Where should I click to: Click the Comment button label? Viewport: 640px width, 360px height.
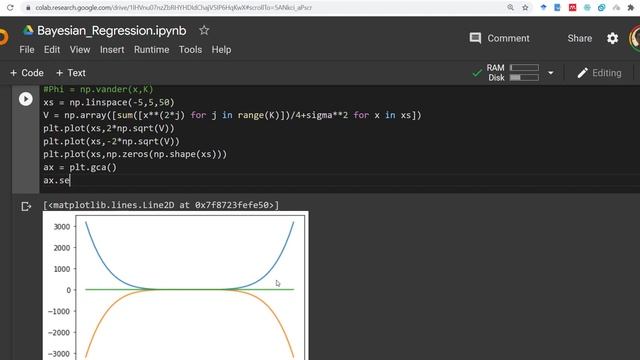click(508, 38)
